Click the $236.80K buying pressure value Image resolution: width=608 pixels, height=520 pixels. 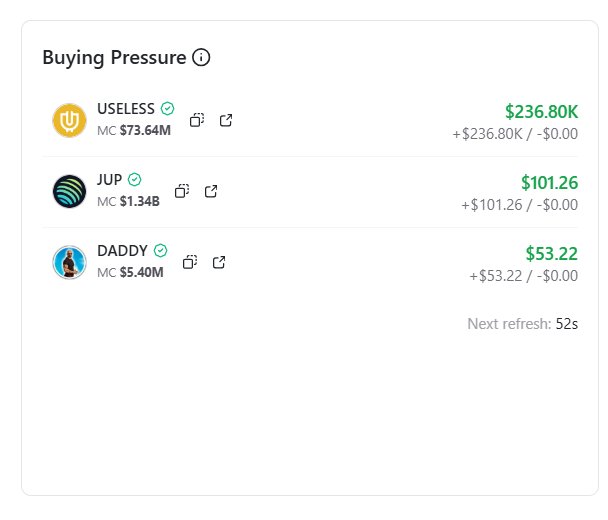coord(541,112)
